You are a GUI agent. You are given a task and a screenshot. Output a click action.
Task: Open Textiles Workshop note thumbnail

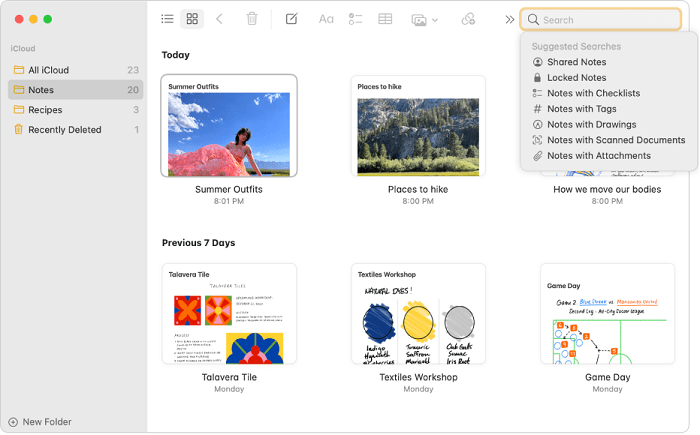pos(418,314)
